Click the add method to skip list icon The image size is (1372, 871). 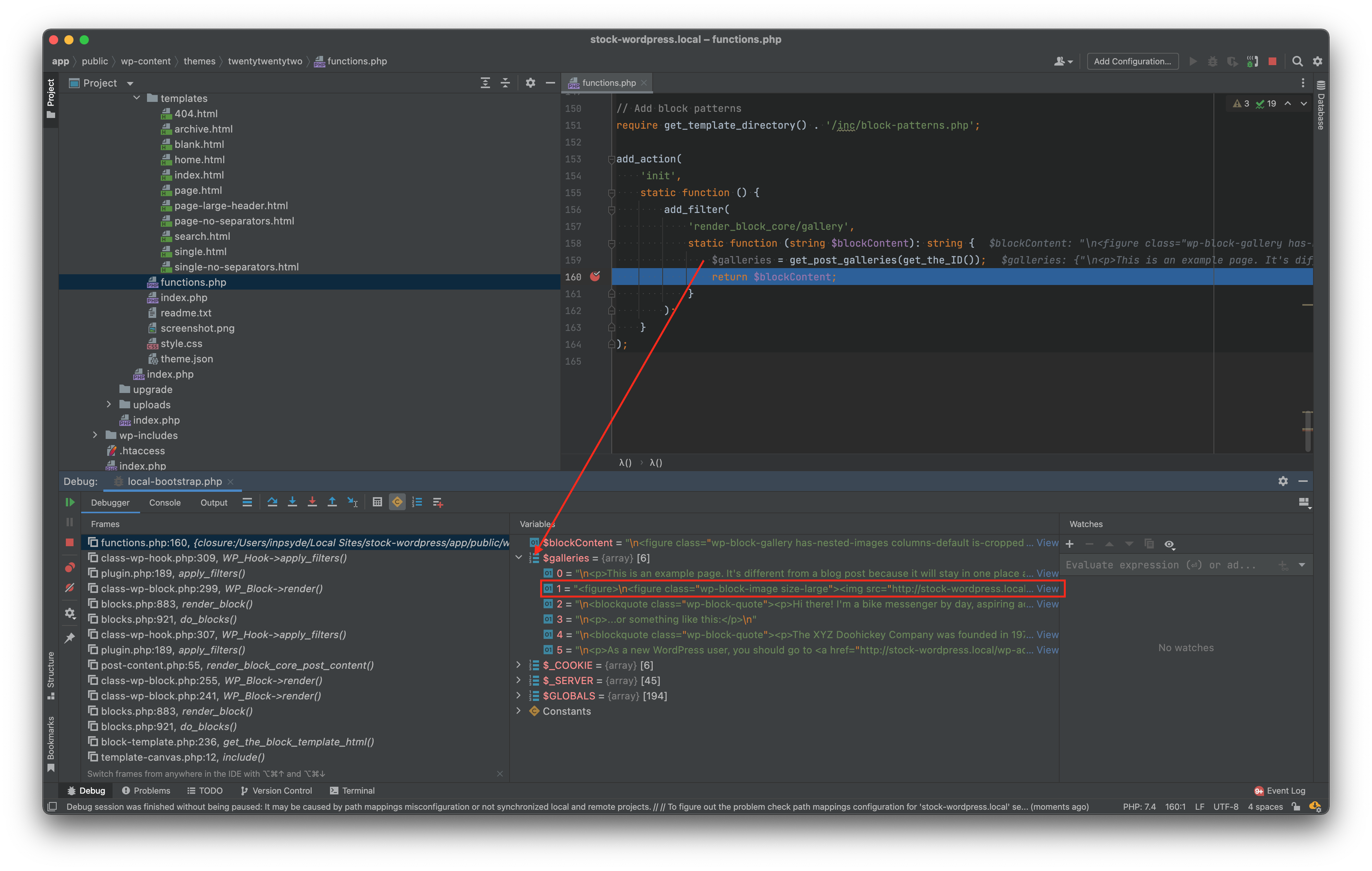point(438,502)
